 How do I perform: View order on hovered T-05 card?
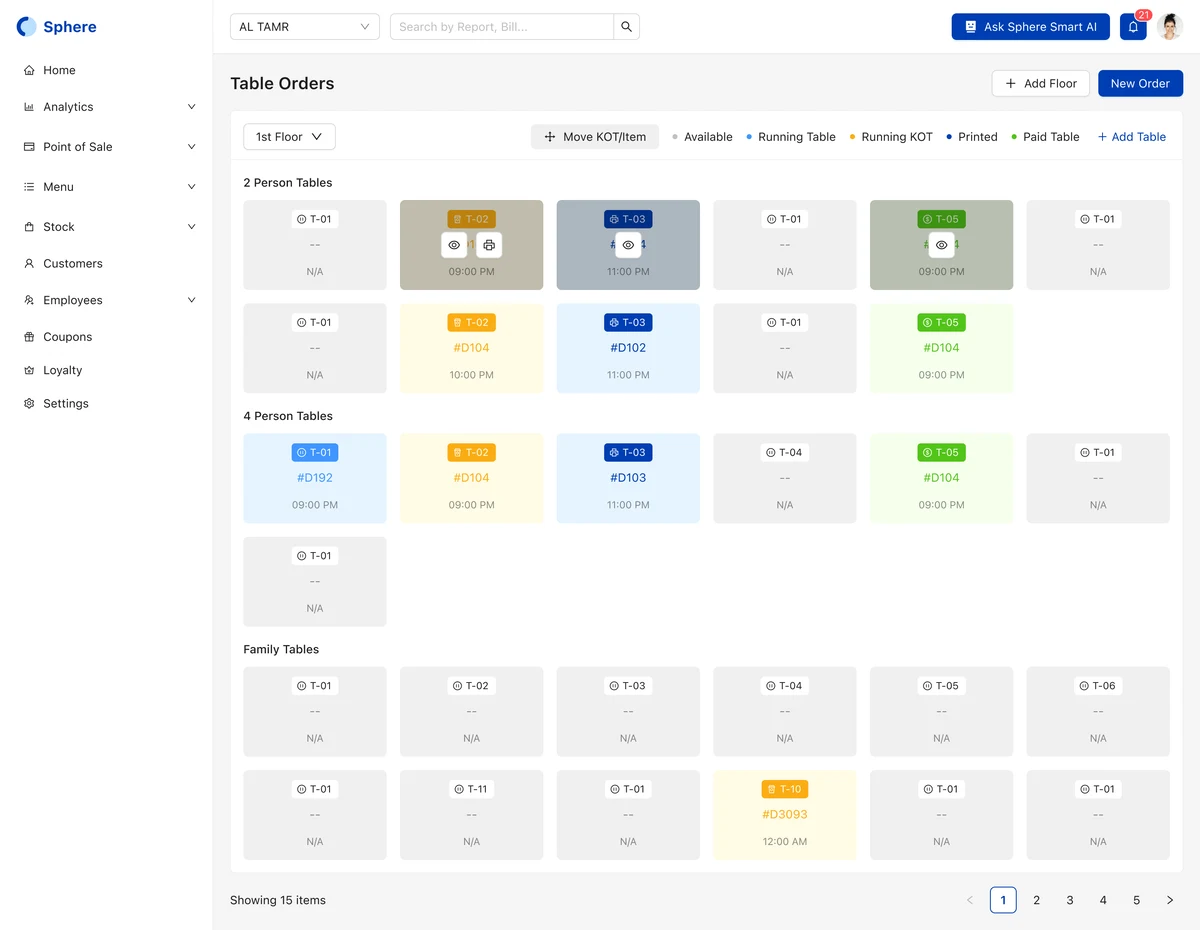941,245
